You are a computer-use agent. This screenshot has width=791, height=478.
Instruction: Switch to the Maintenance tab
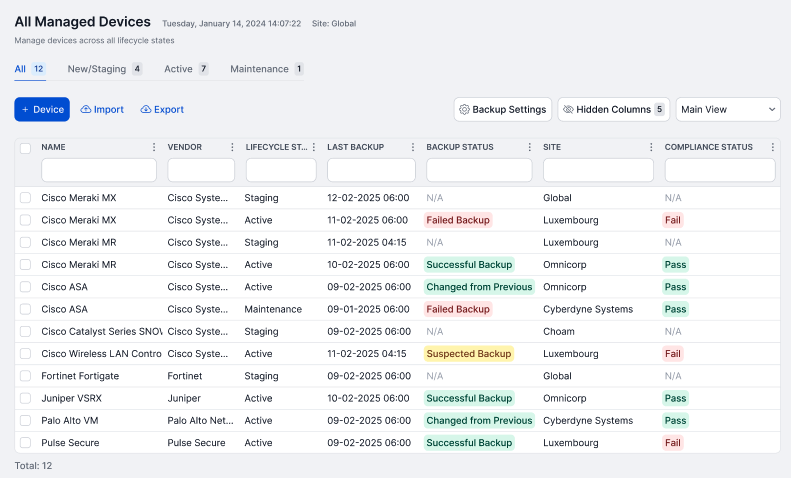266,69
